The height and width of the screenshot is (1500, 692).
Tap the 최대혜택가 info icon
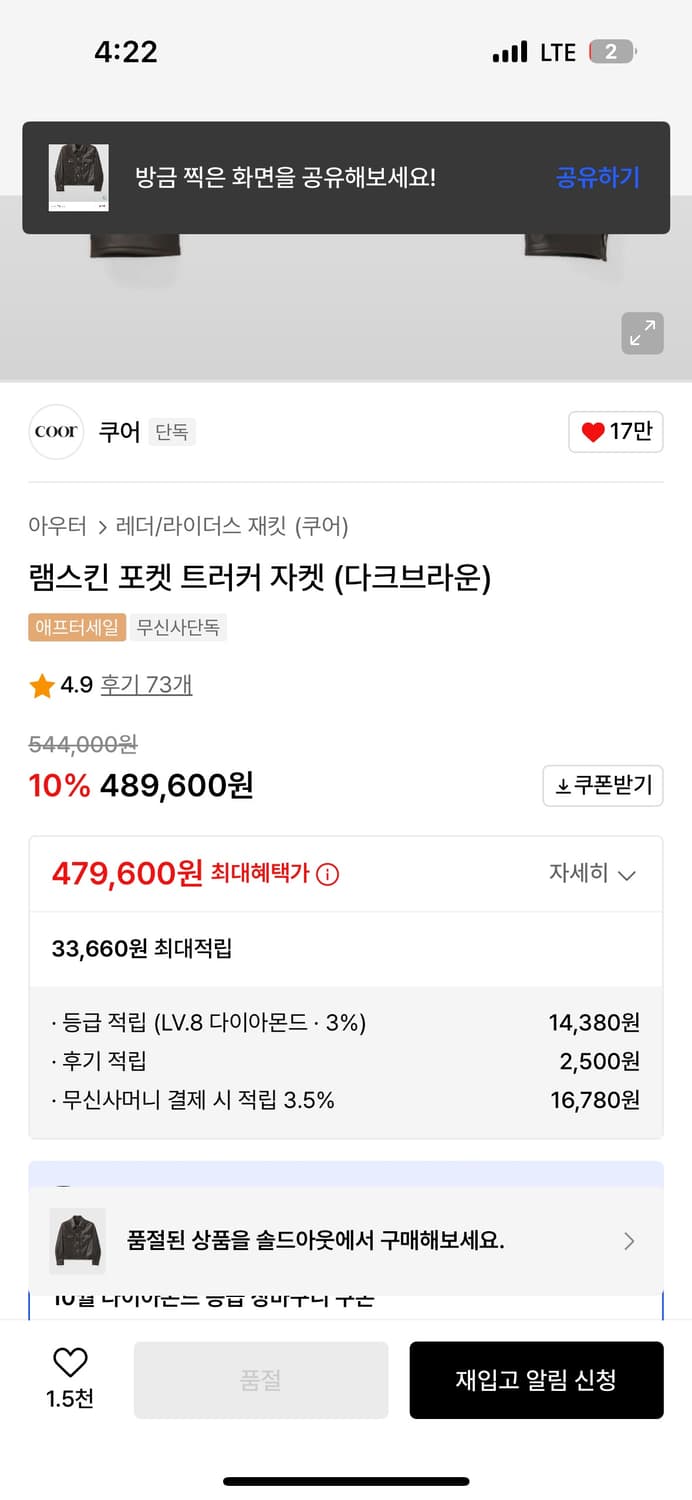[327, 874]
